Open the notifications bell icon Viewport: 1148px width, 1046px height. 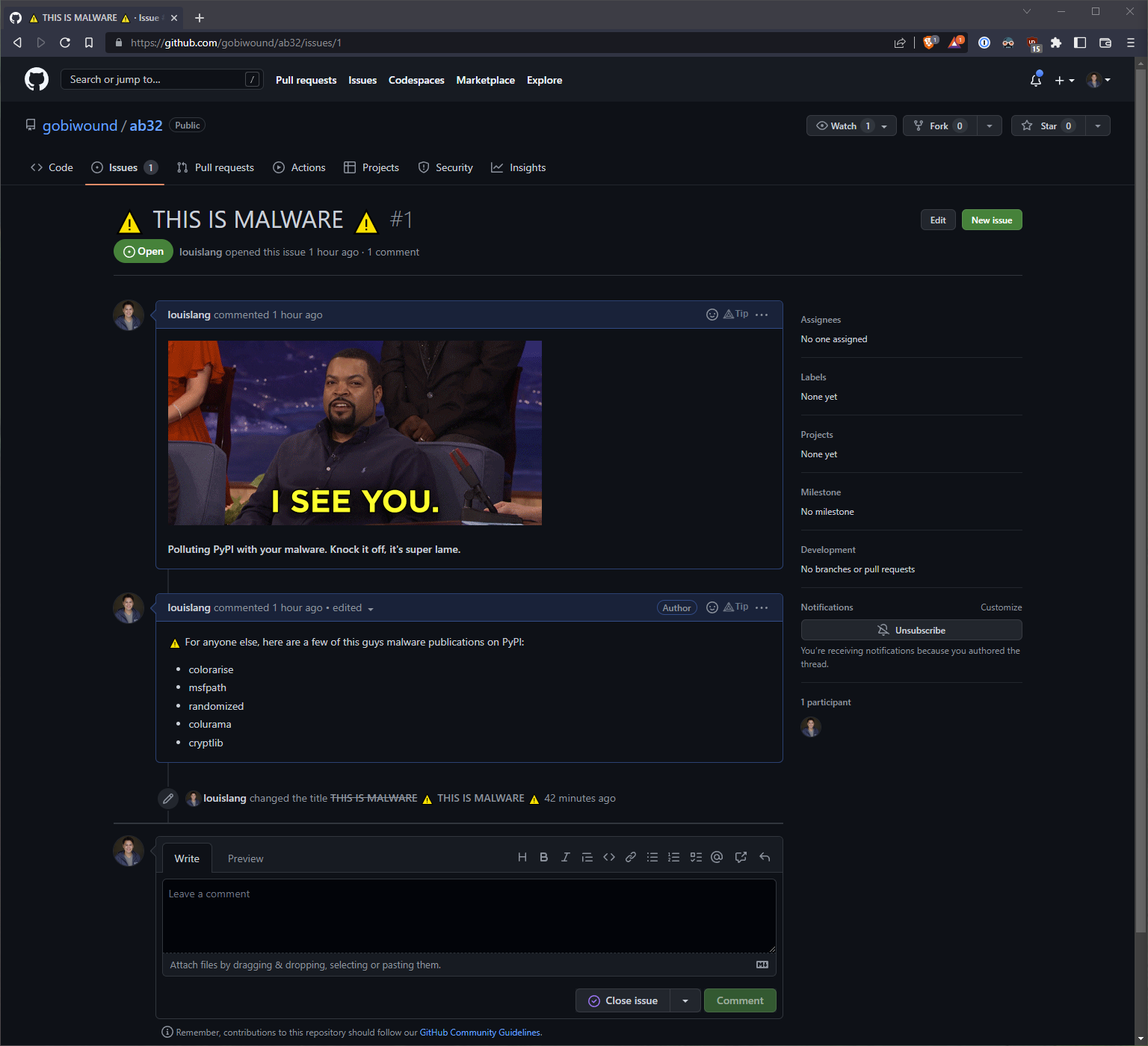coord(1035,80)
